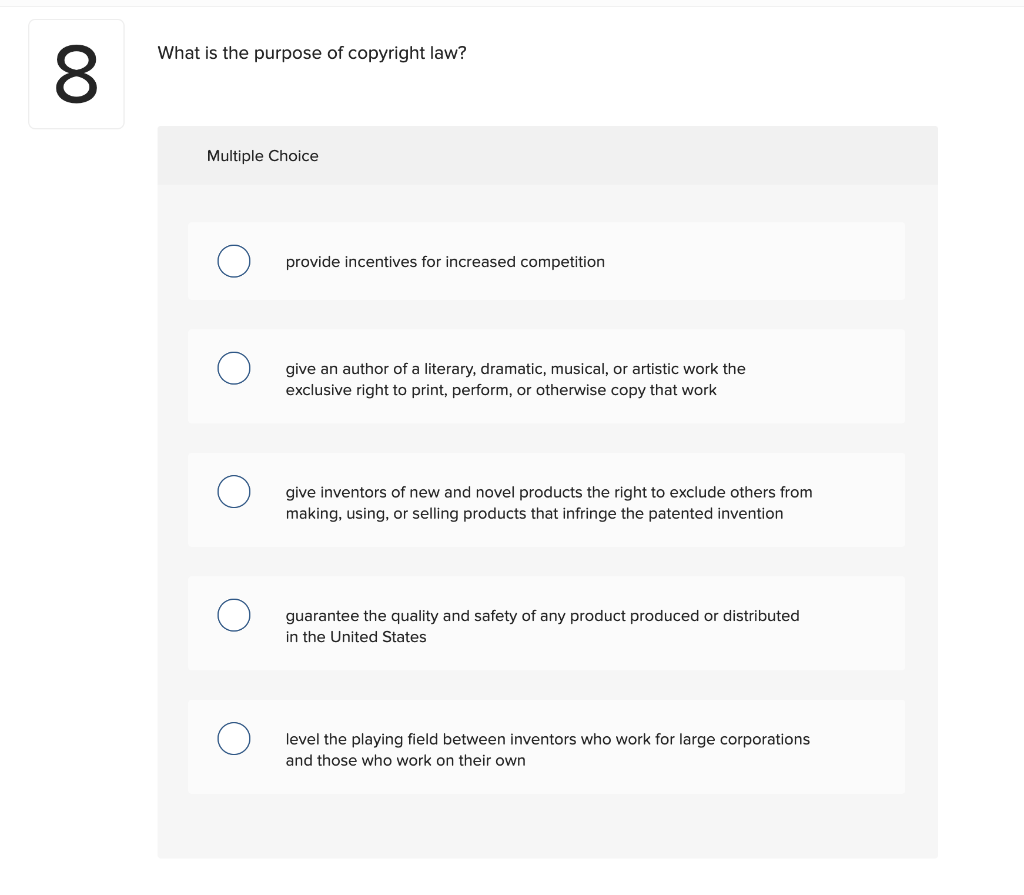
Task: Click the question number 8 box
Action: (x=76, y=74)
